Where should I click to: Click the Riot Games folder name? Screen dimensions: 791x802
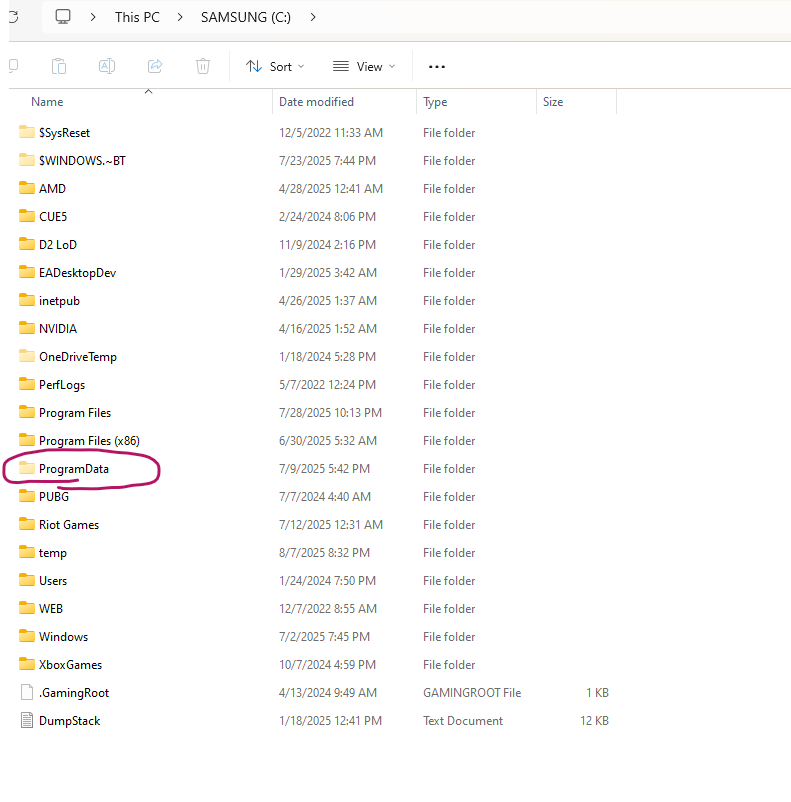(69, 525)
